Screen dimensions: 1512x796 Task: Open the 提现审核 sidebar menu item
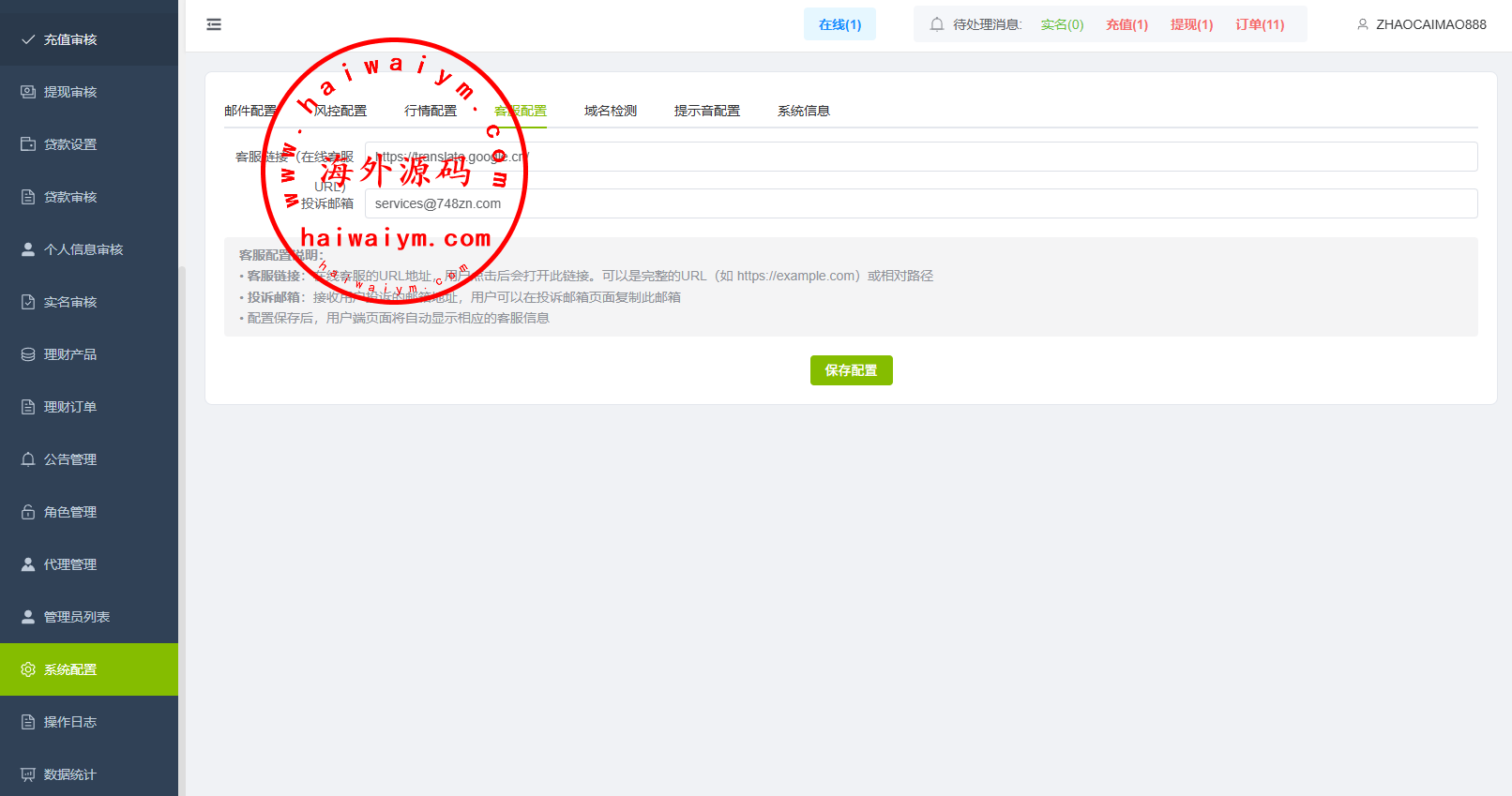point(70,92)
